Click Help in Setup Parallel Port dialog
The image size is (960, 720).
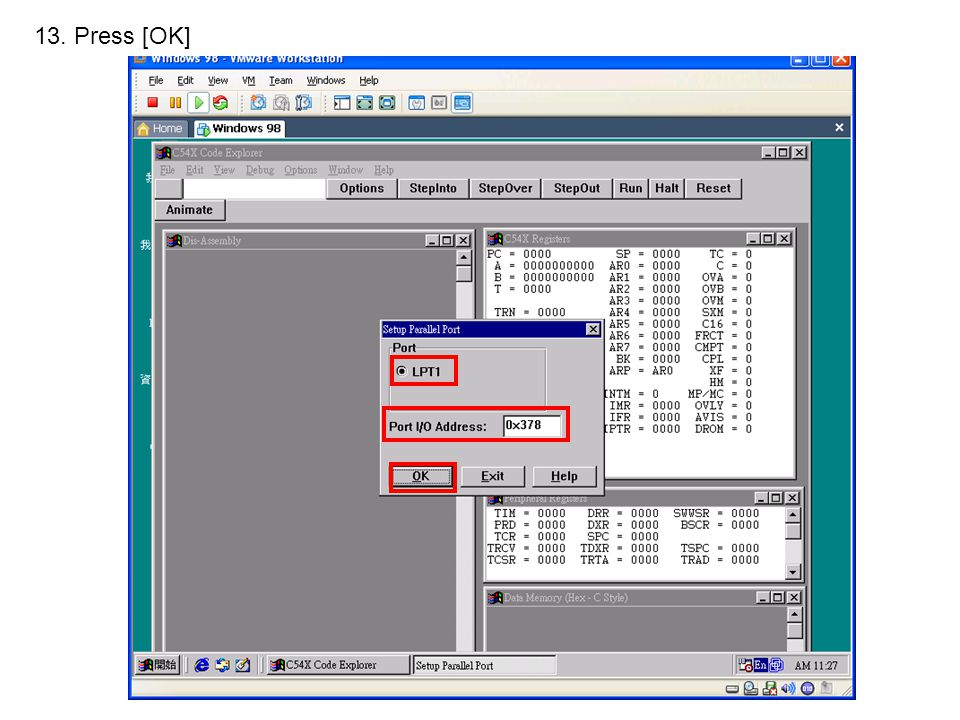[564, 476]
